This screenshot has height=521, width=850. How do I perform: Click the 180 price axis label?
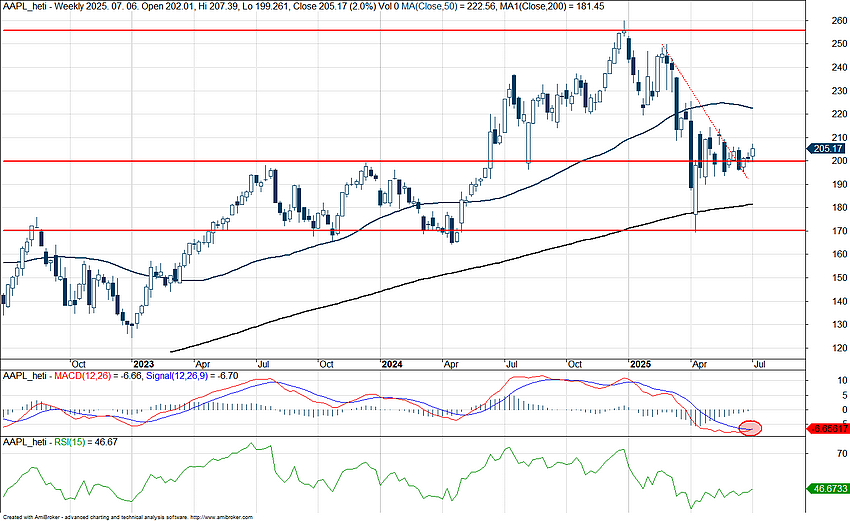(x=839, y=208)
